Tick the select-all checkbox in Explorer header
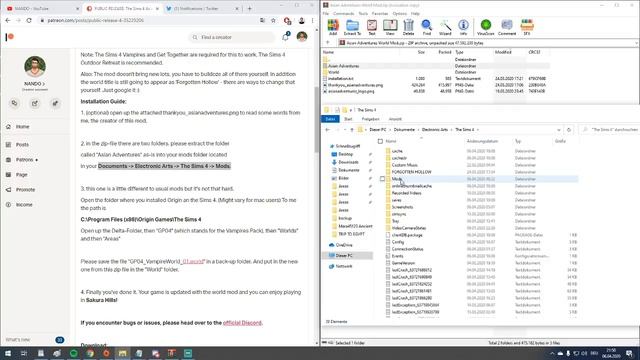Image resolution: width=640 pixels, height=360 pixels. pos(380,141)
